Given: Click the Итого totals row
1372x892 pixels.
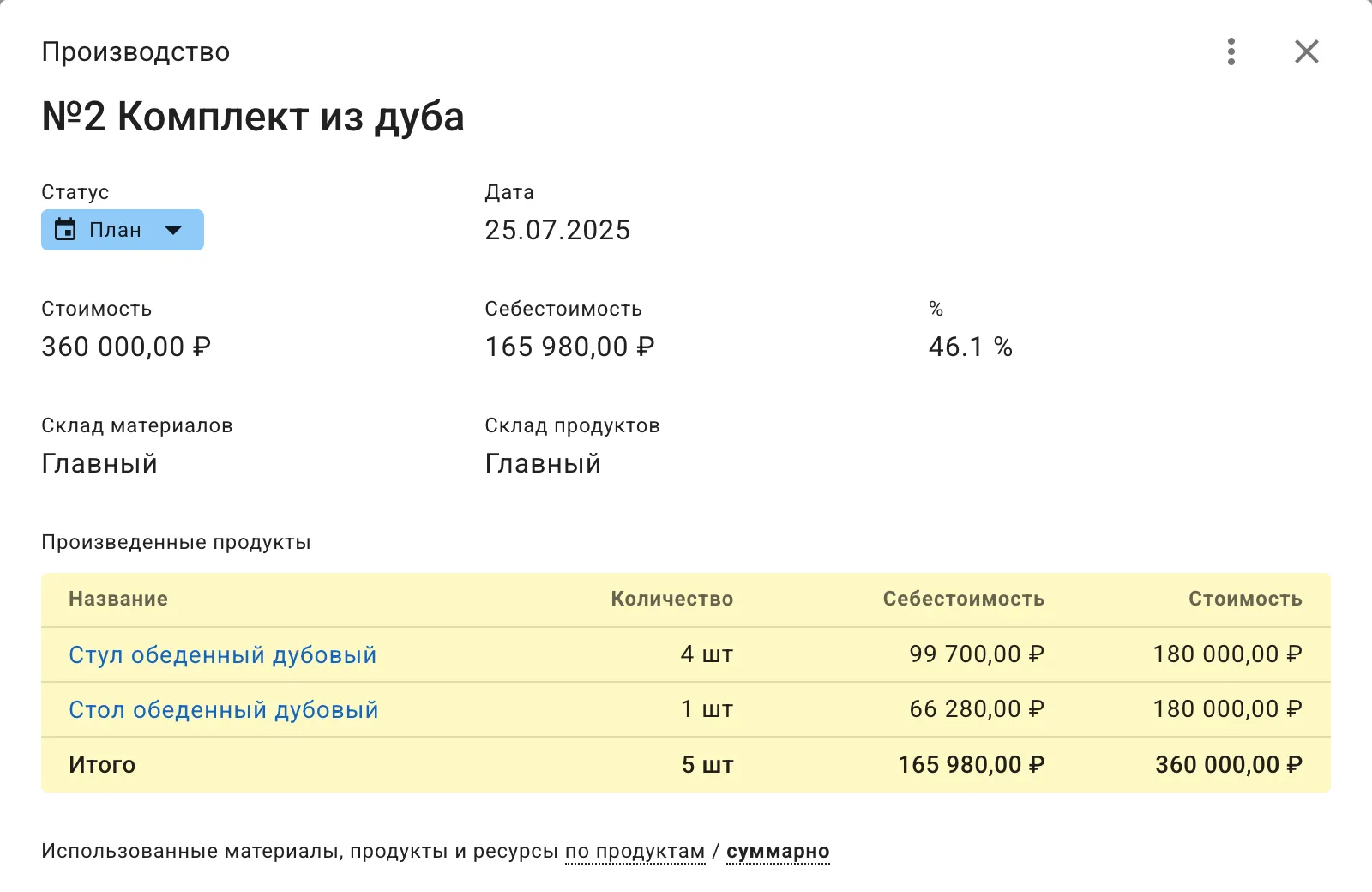Looking at the screenshot, I should [101, 764].
